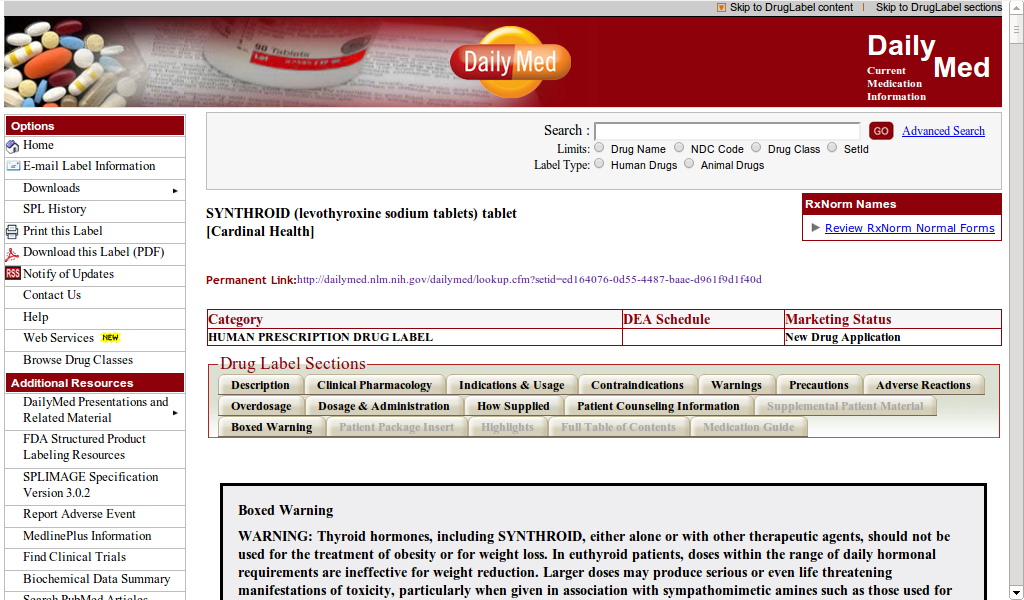Open the Boxed Warning tab

tap(272, 427)
